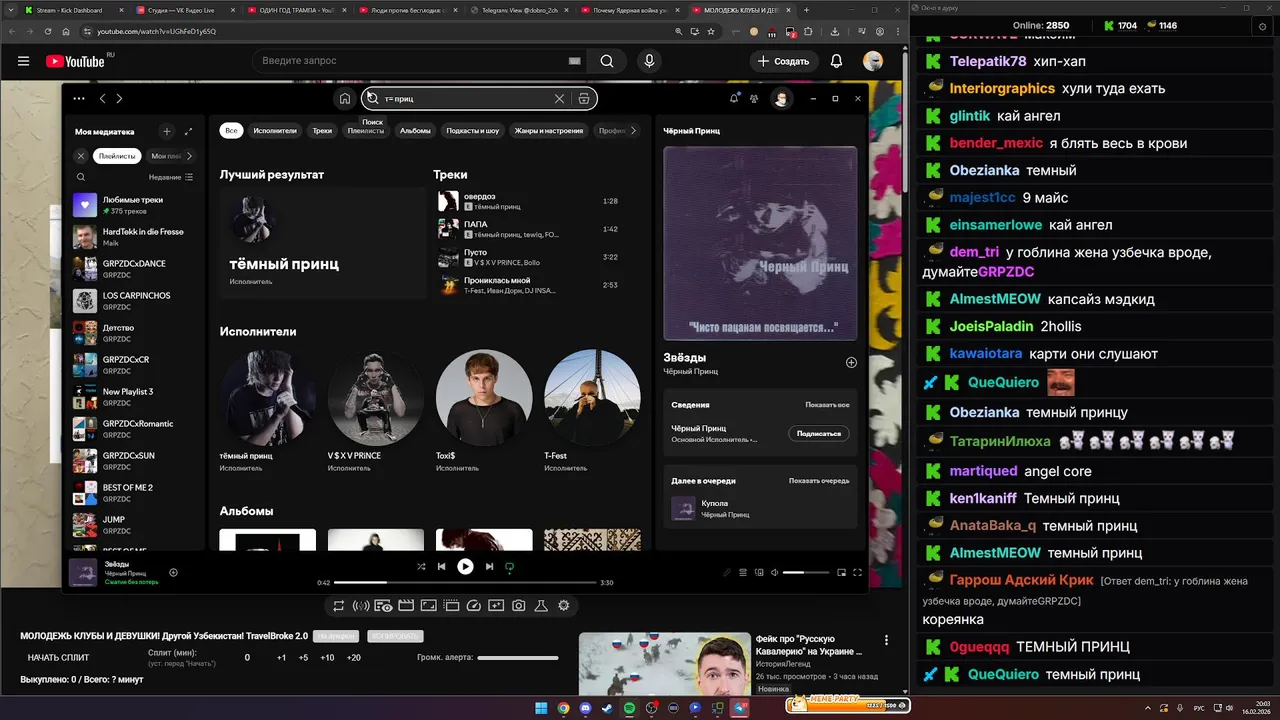The width and height of the screenshot is (1280, 720).
Task: Click camera screenshot icon in overlay toolbar
Action: click(518, 606)
